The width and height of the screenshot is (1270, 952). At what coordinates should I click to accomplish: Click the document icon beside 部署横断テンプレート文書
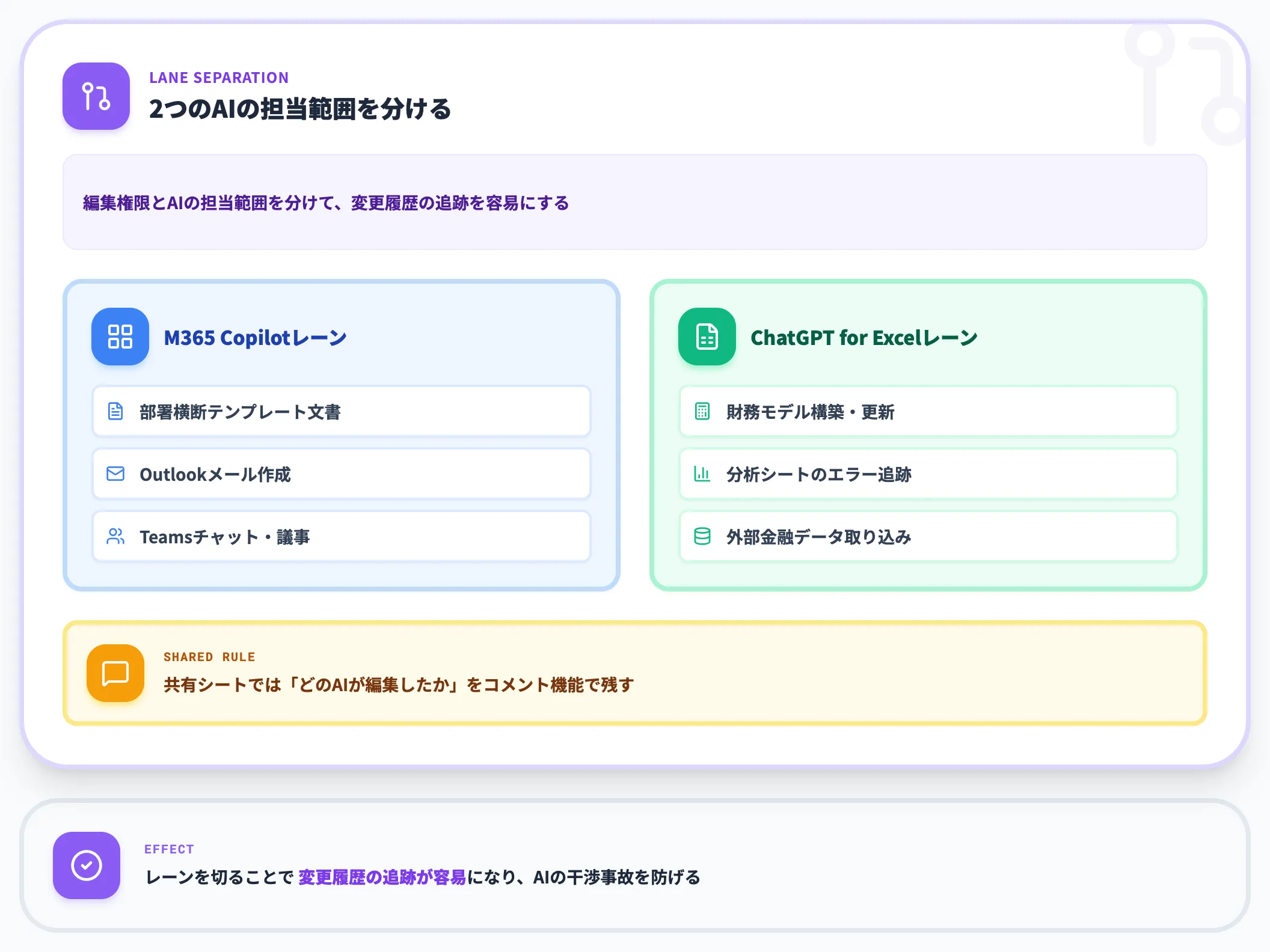point(115,411)
